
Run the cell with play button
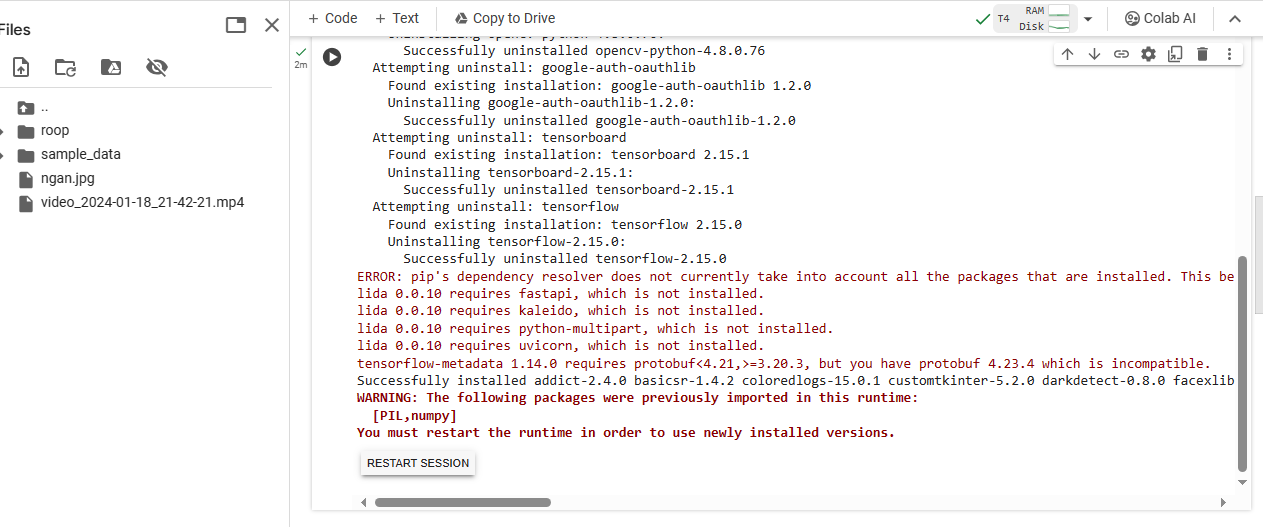(x=332, y=58)
